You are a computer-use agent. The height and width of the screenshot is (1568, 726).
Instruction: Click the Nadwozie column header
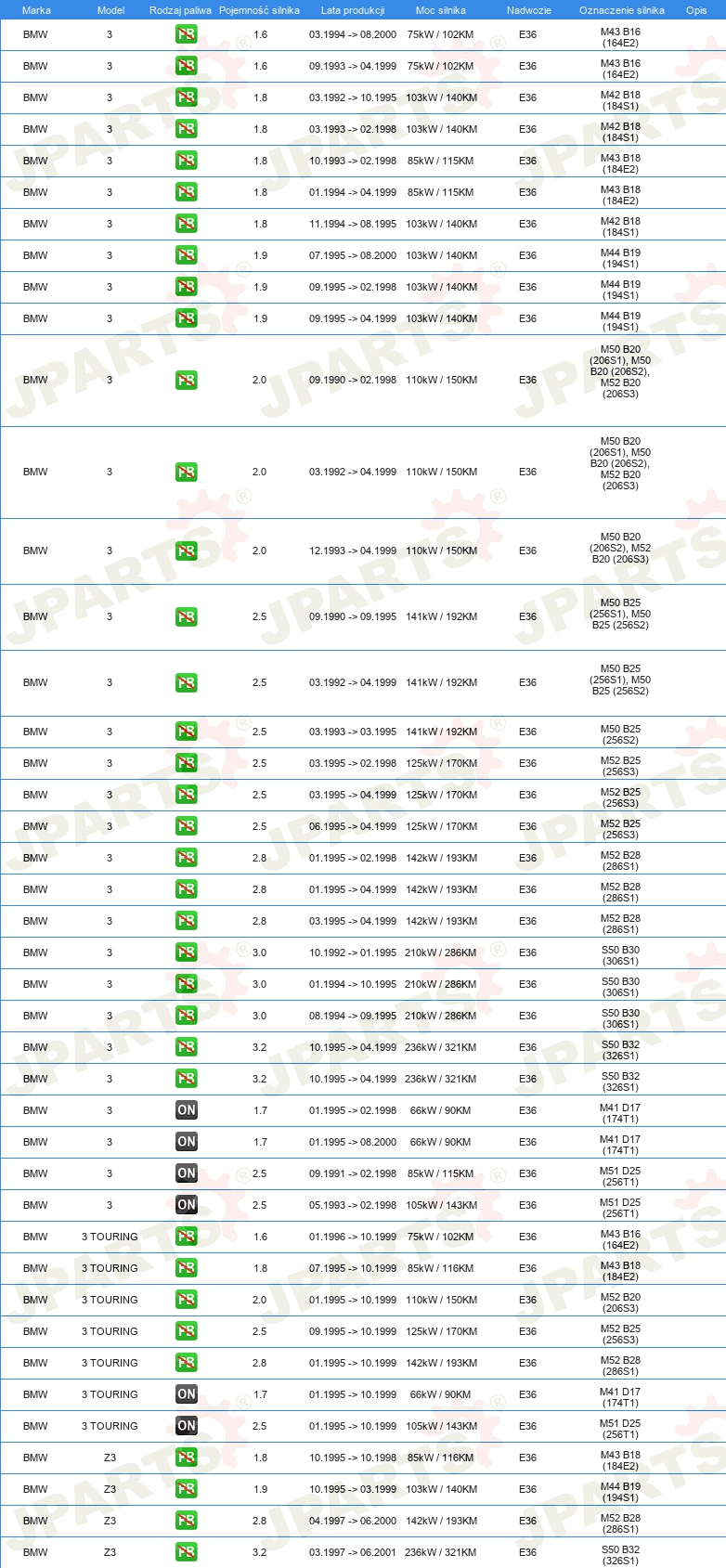(528, 10)
